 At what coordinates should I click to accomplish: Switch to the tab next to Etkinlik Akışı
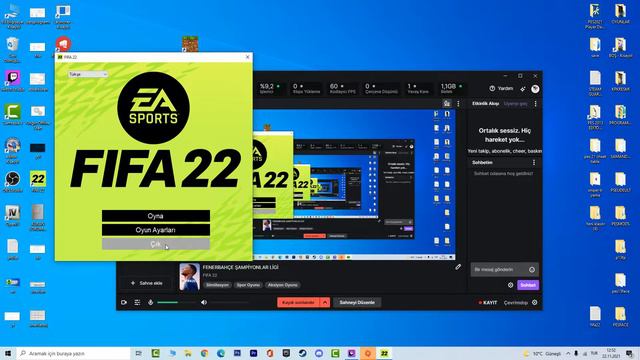[x=516, y=104]
